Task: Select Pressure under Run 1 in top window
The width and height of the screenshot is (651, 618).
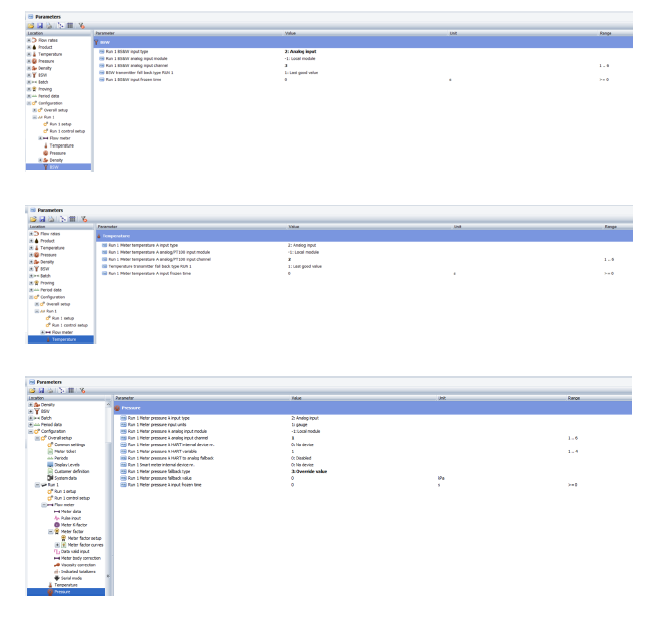Action: coord(58,153)
